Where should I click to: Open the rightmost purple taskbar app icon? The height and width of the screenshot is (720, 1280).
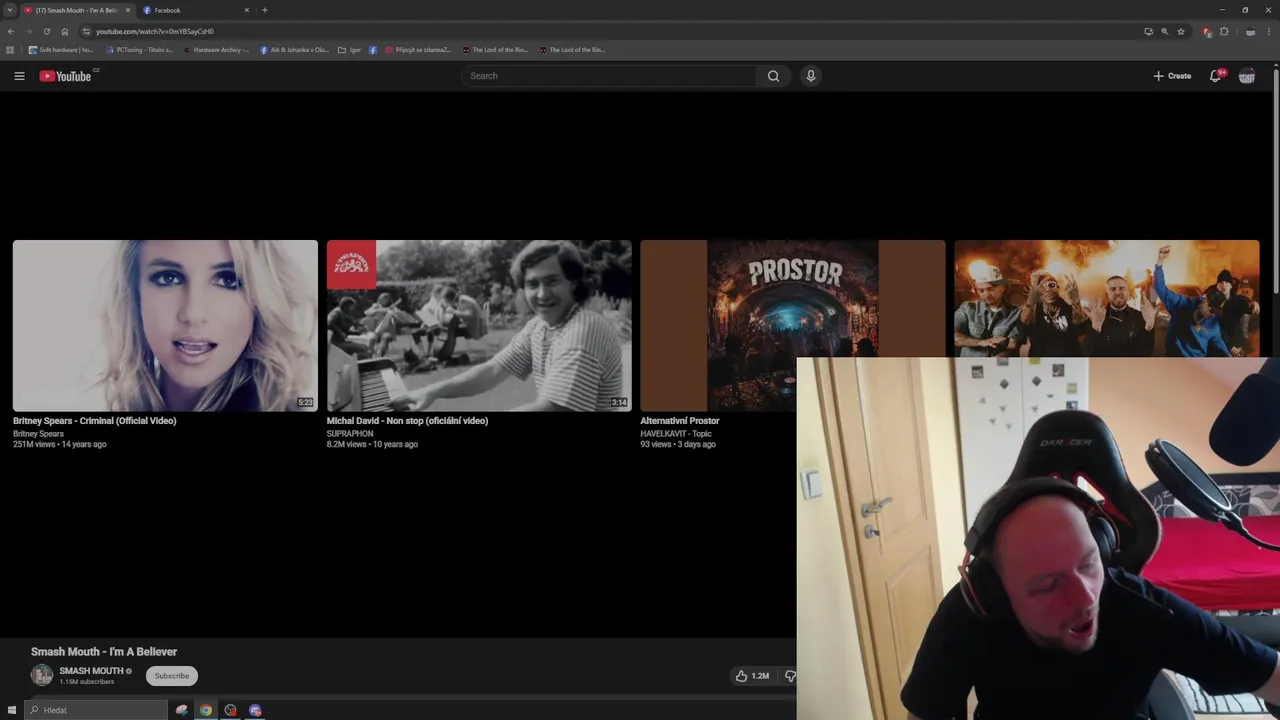coord(255,710)
